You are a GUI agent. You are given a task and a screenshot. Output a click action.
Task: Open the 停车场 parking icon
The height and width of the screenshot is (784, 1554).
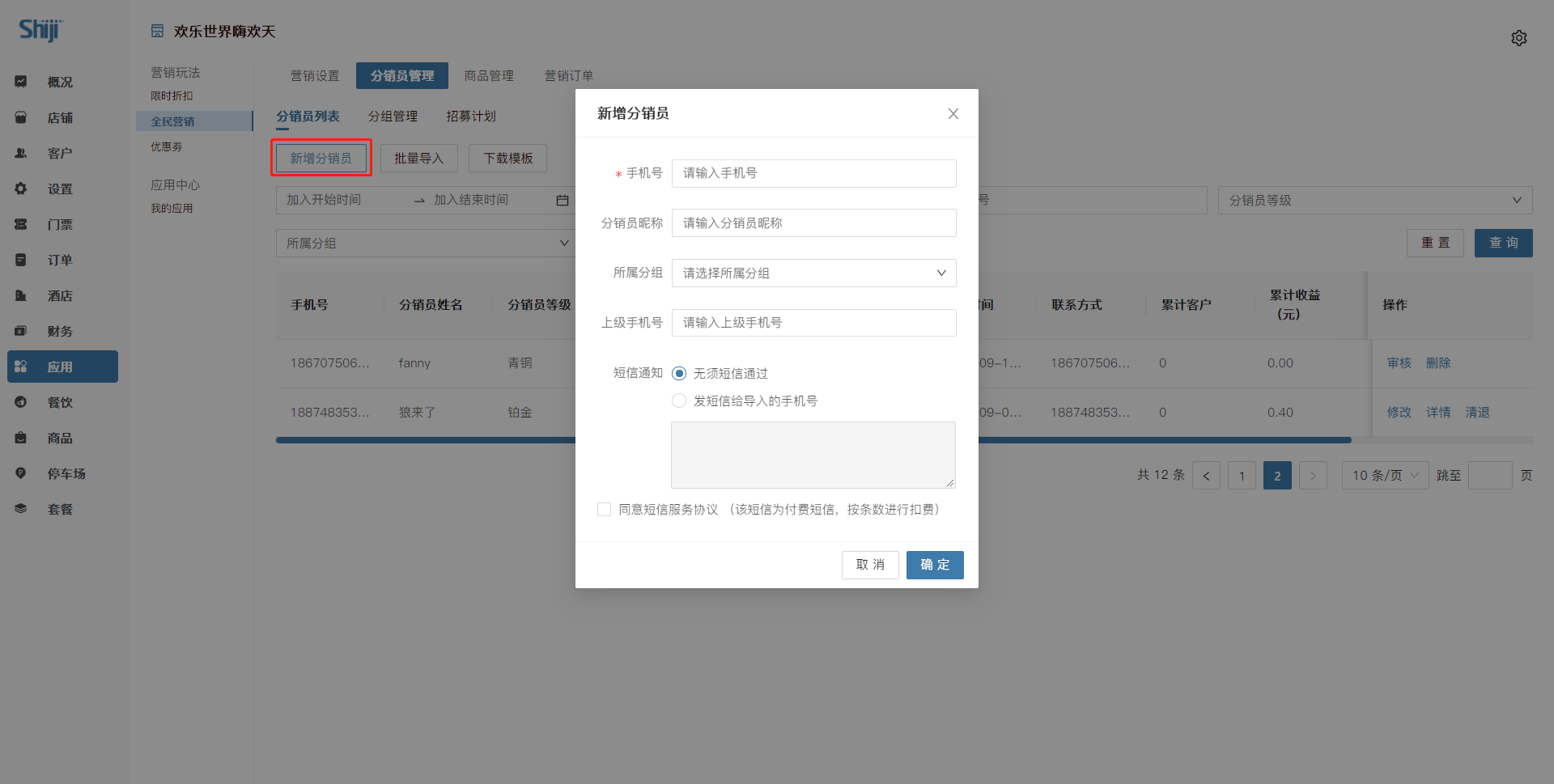[21, 473]
